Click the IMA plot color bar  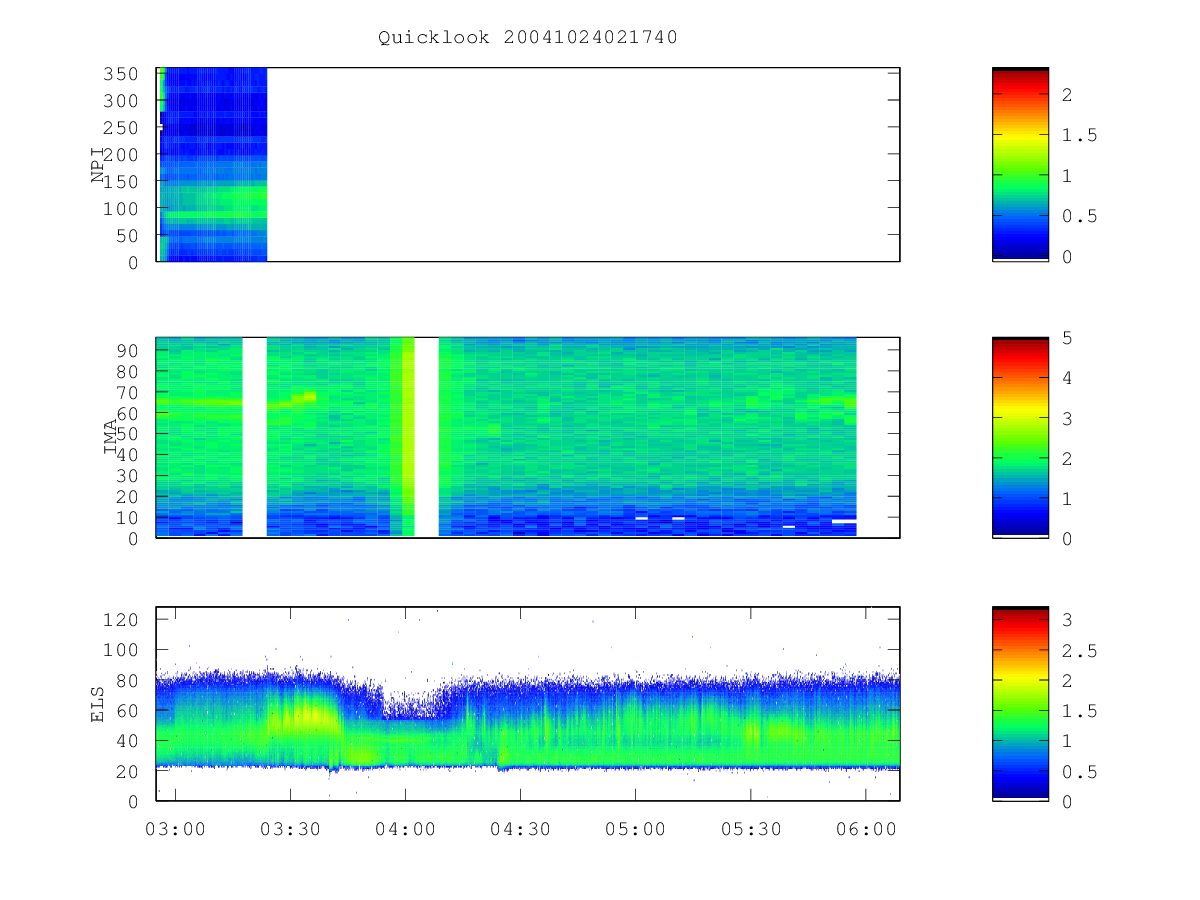1020,437
